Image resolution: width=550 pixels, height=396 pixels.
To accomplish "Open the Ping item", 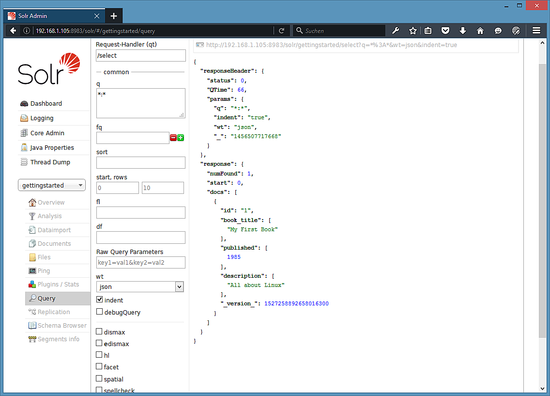I will click(x=39, y=271).
